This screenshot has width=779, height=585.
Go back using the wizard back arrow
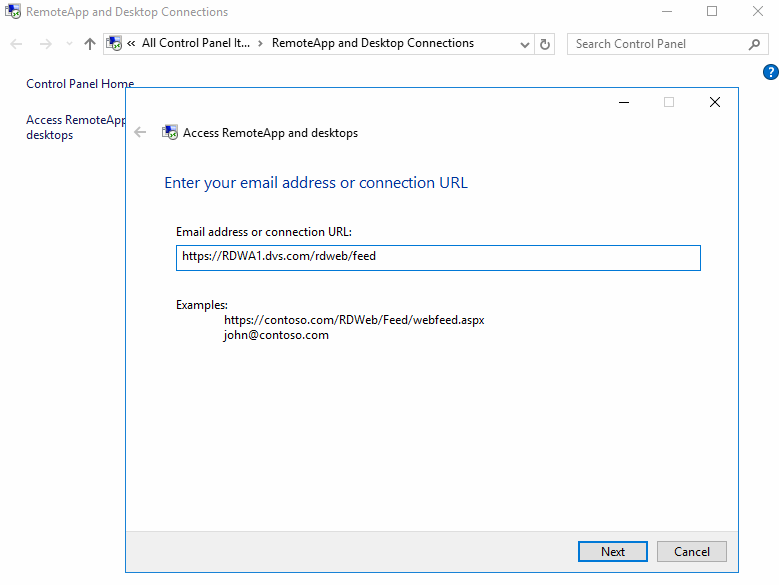140,132
